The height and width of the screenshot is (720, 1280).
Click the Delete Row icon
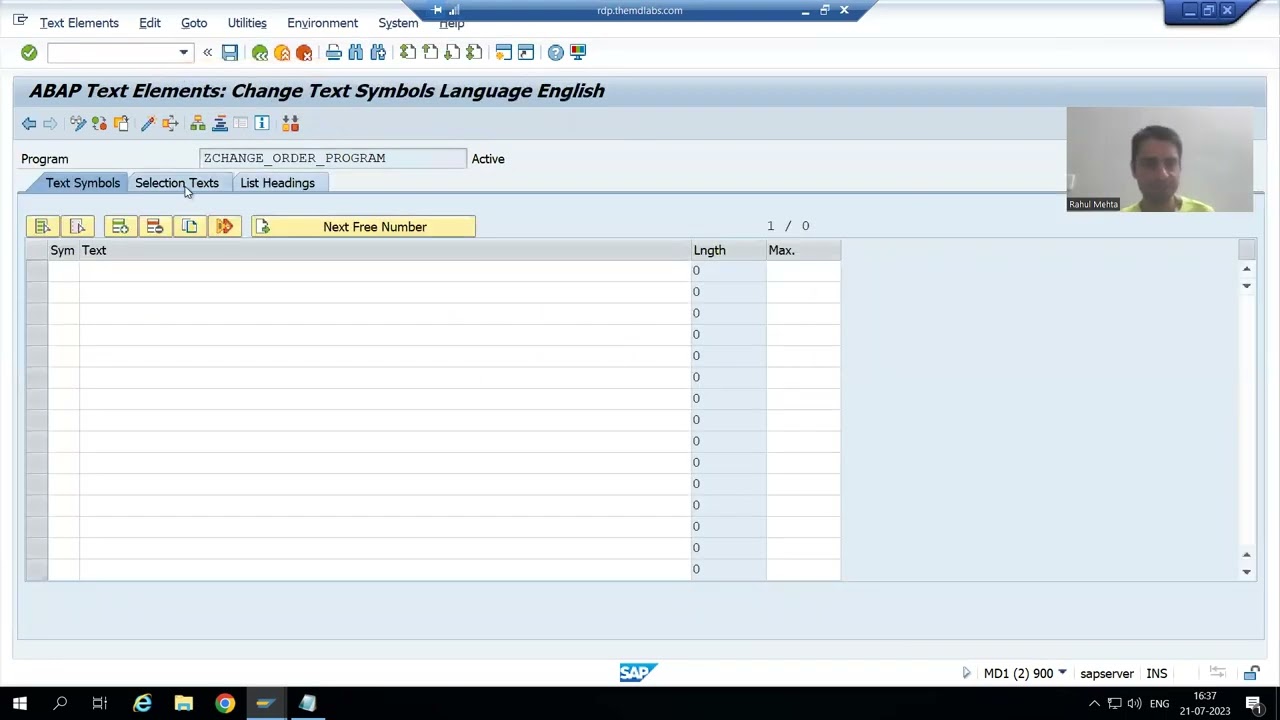(155, 227)
